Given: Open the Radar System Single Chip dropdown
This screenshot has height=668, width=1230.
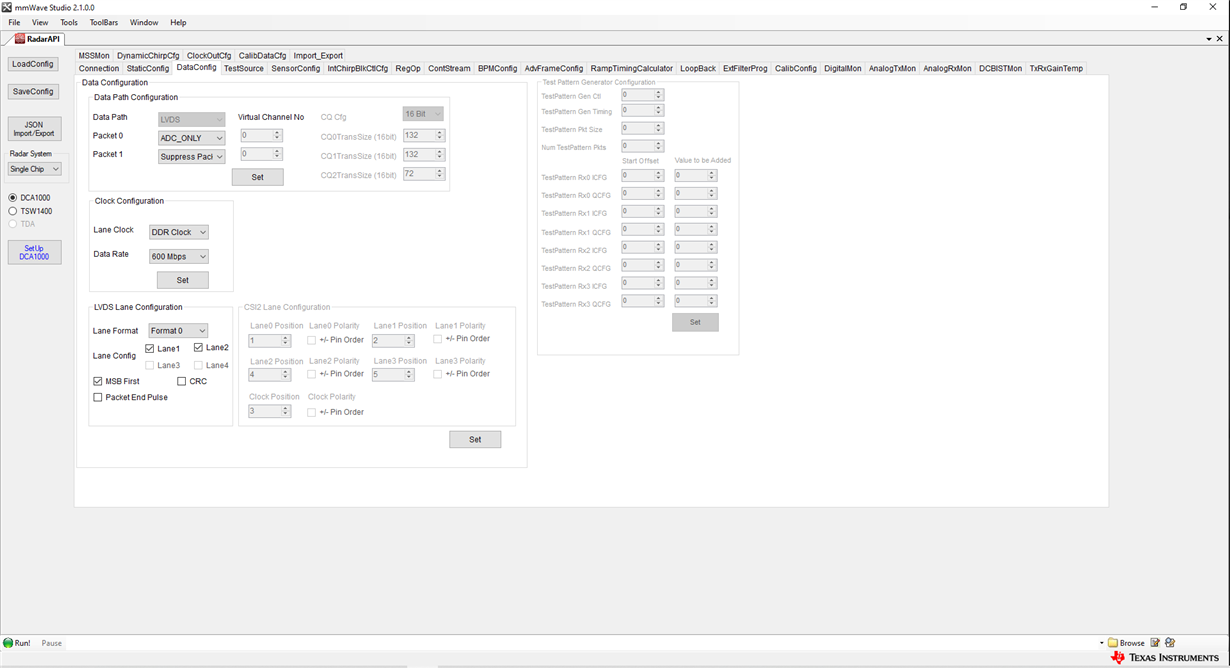Looking at the screenshot, I should tap(35, 169).
